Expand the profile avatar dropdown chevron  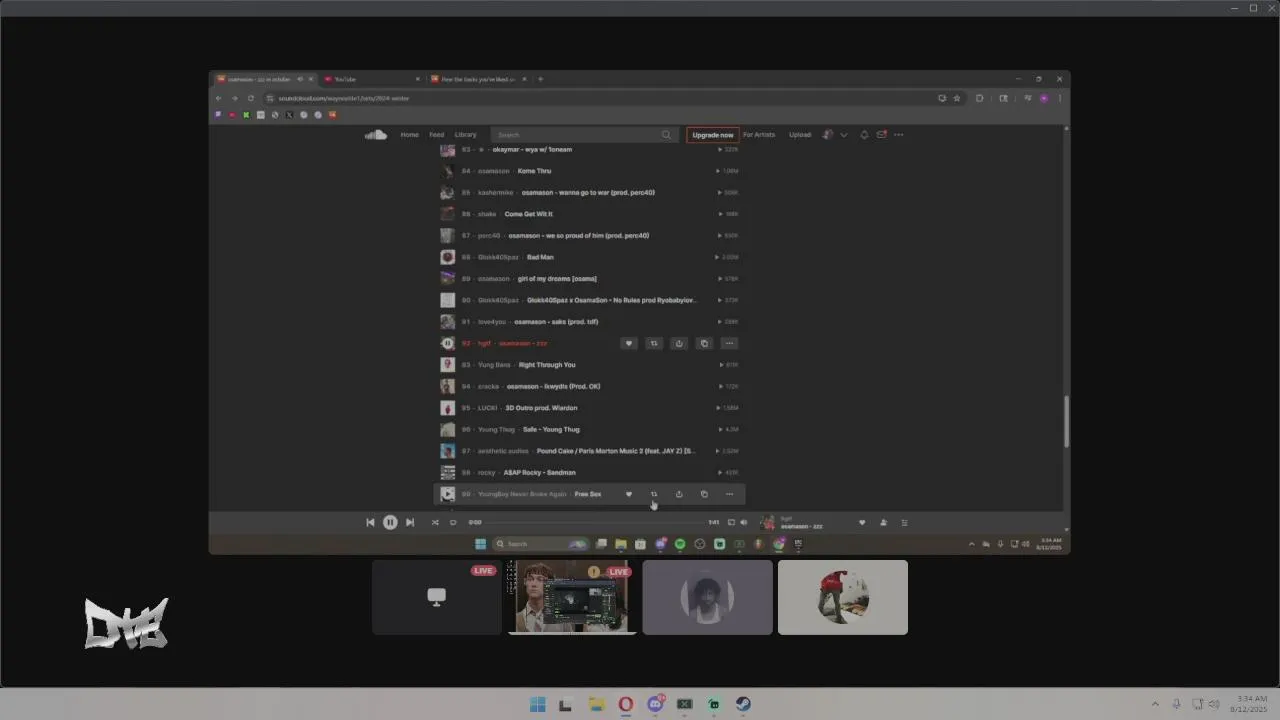pyautogui.click(x=843, y=134)
